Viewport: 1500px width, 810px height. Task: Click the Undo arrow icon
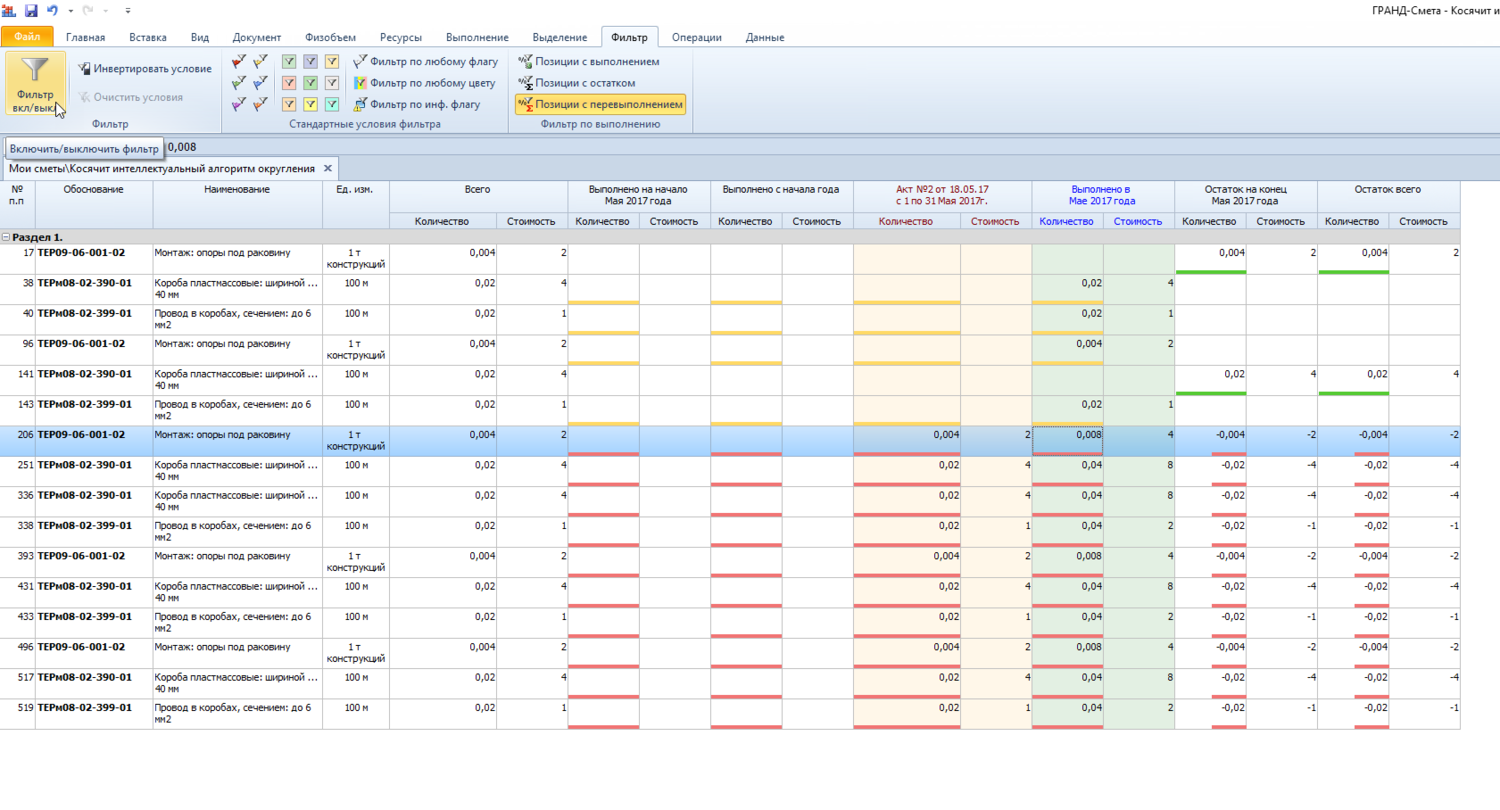[x=52, y=10]
